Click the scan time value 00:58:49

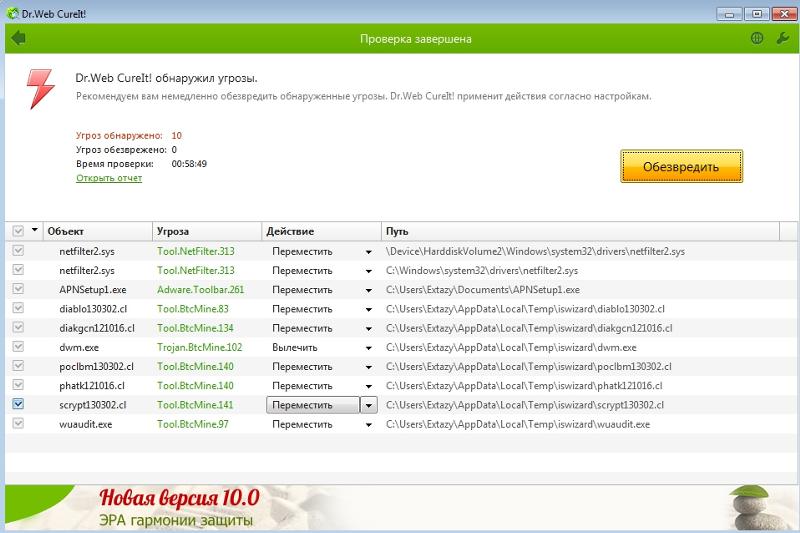point(189,164)
